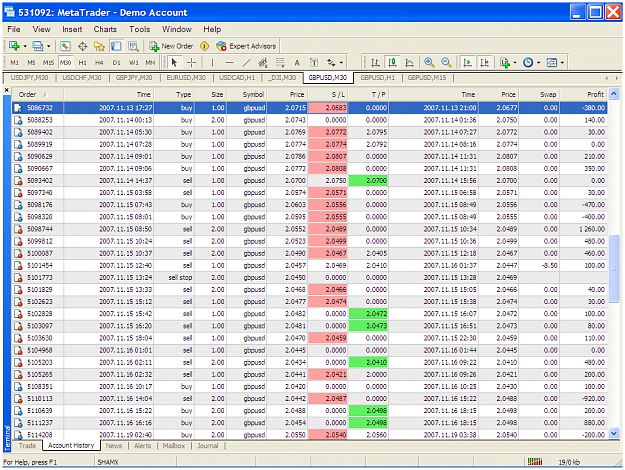Image resolution: width=625 pixels, height=470 pixels.
Task: Toggle the Terminal window icon
Action: click(x=116, y=46)
